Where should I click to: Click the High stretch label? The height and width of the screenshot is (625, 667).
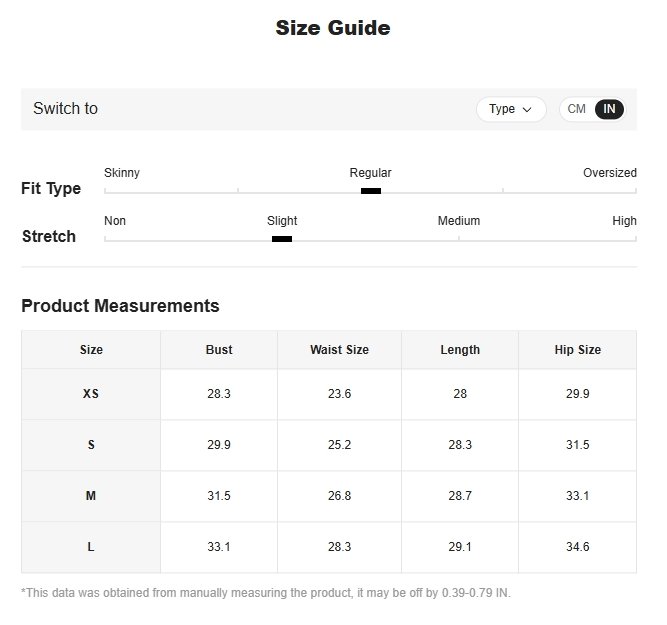point(624,221)
